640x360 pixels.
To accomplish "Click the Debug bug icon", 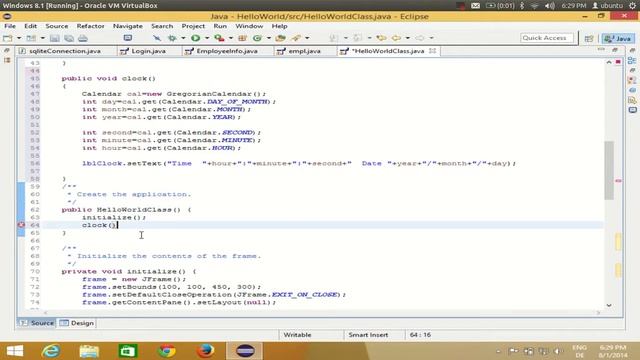I will click(172, 38).
